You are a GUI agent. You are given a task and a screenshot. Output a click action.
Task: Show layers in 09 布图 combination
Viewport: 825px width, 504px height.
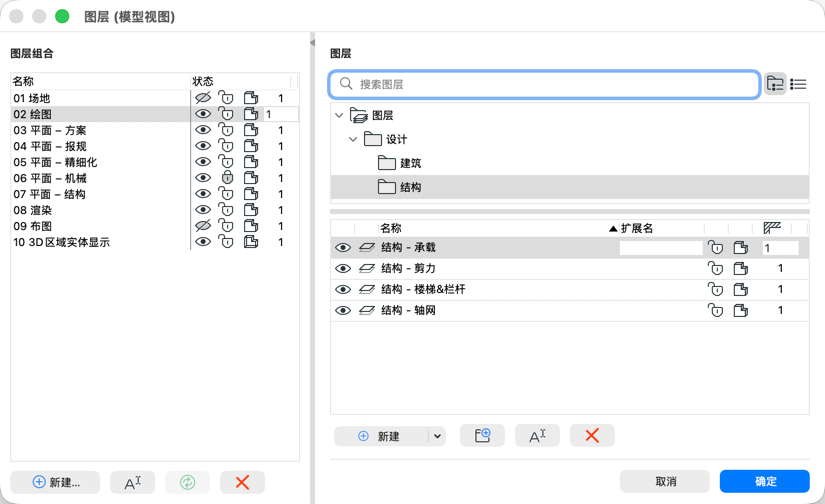point(203,226)
